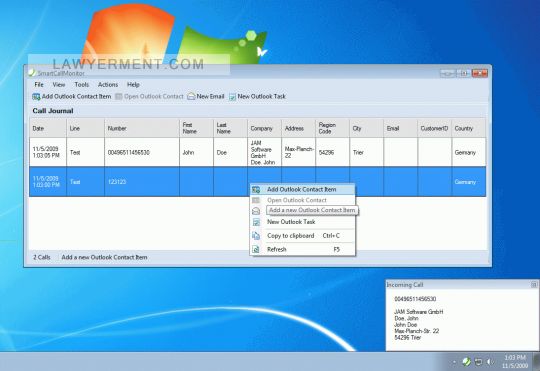This screenshot has width=540, height=371.
Task: Click JAM Software GmbH in Incoming Call popup
Action: click(418, 312)
